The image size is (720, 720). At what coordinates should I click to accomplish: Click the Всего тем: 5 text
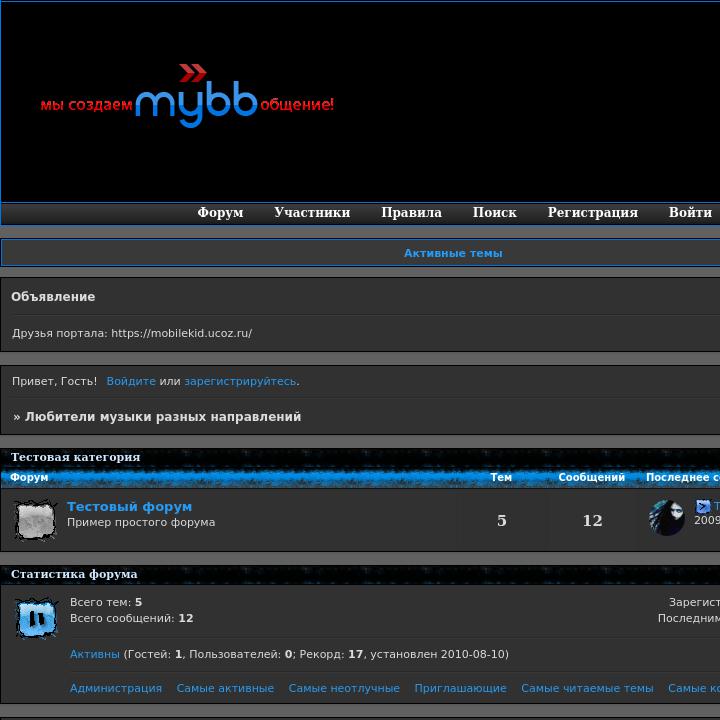click(x=106, y=602)
